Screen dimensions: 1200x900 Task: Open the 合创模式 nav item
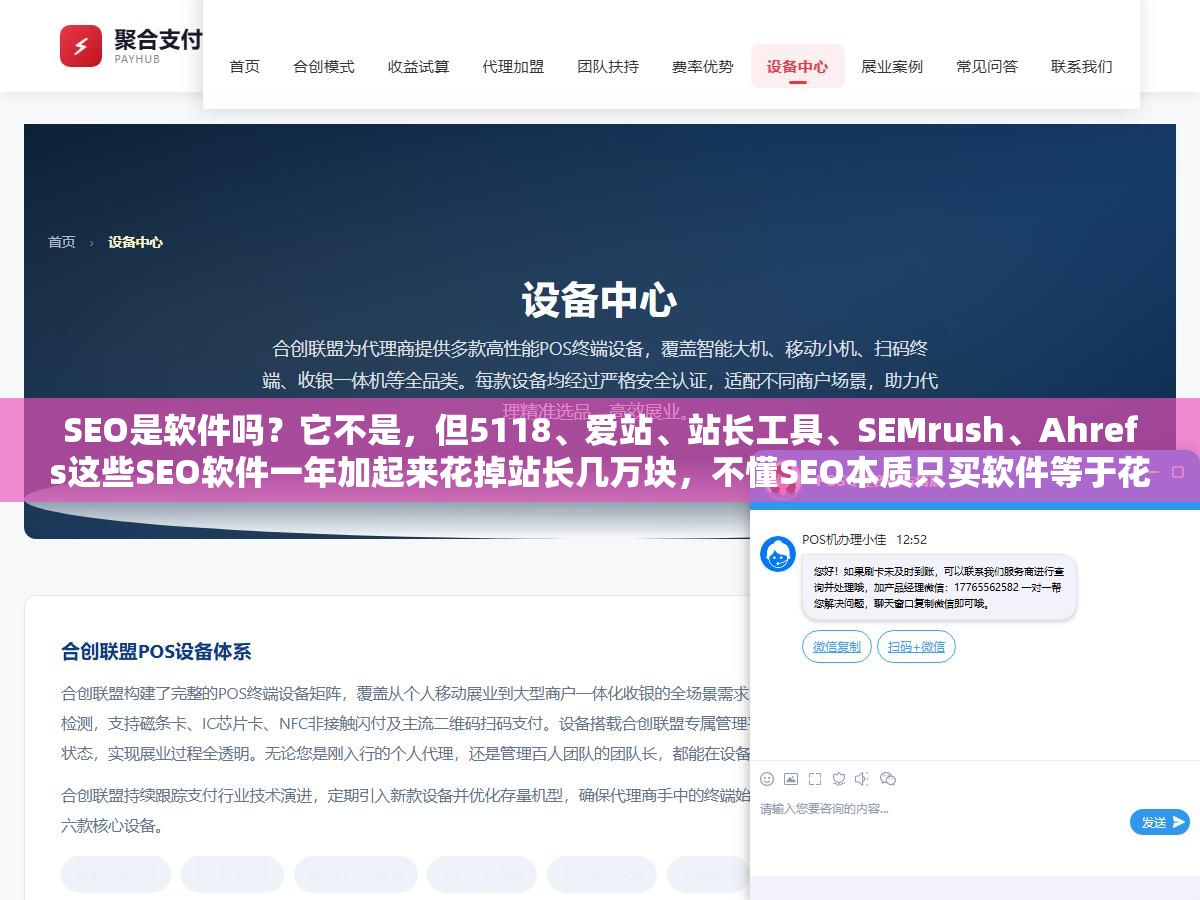pos(324,67)
